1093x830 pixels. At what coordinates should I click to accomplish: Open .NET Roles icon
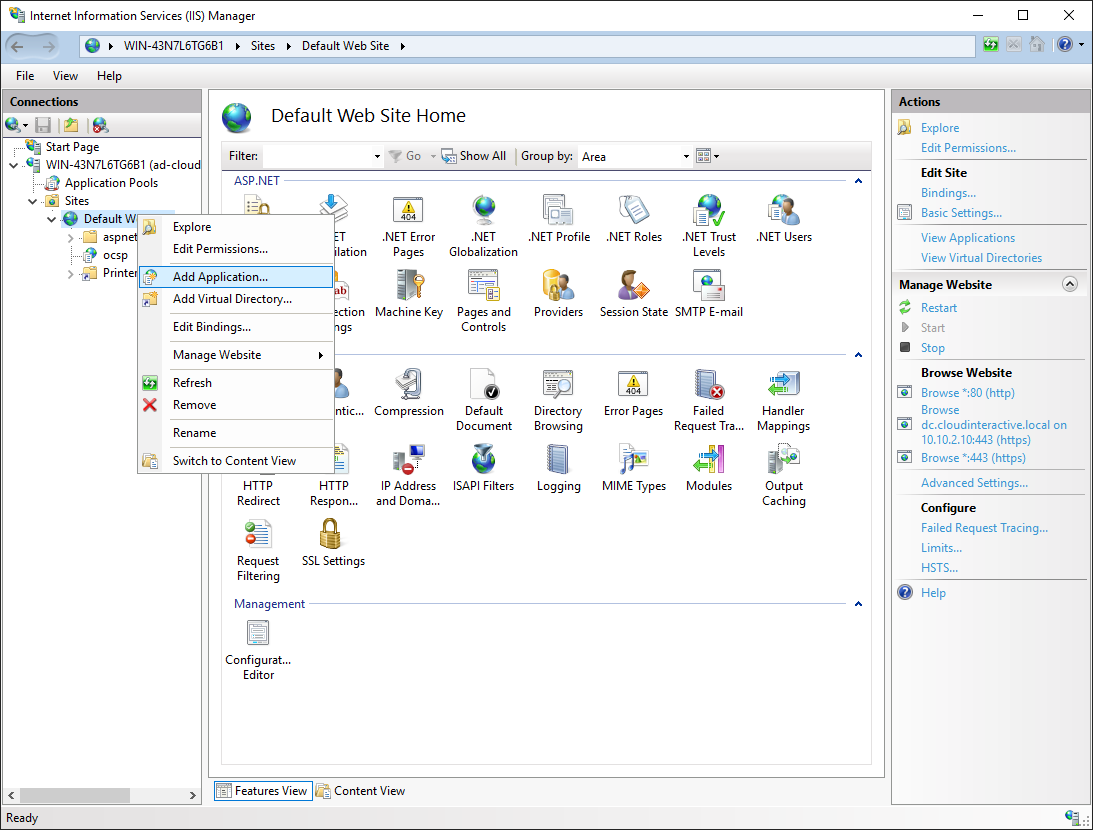tap(634, 219)
